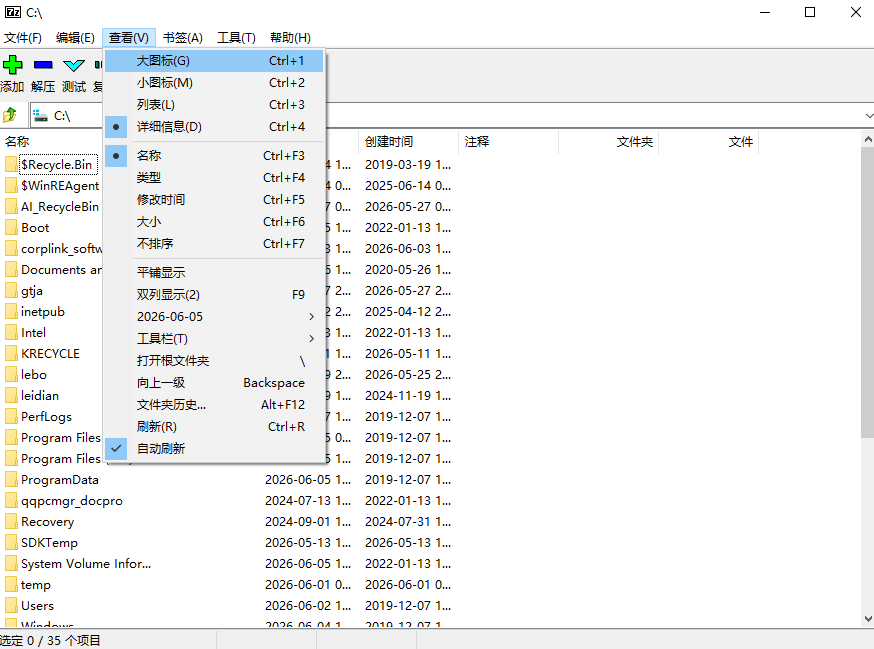Sort by Name (名称) in View menu
The height and width of the screenshot is (649, 874).
pyautogui.click(x=214, y=156)
